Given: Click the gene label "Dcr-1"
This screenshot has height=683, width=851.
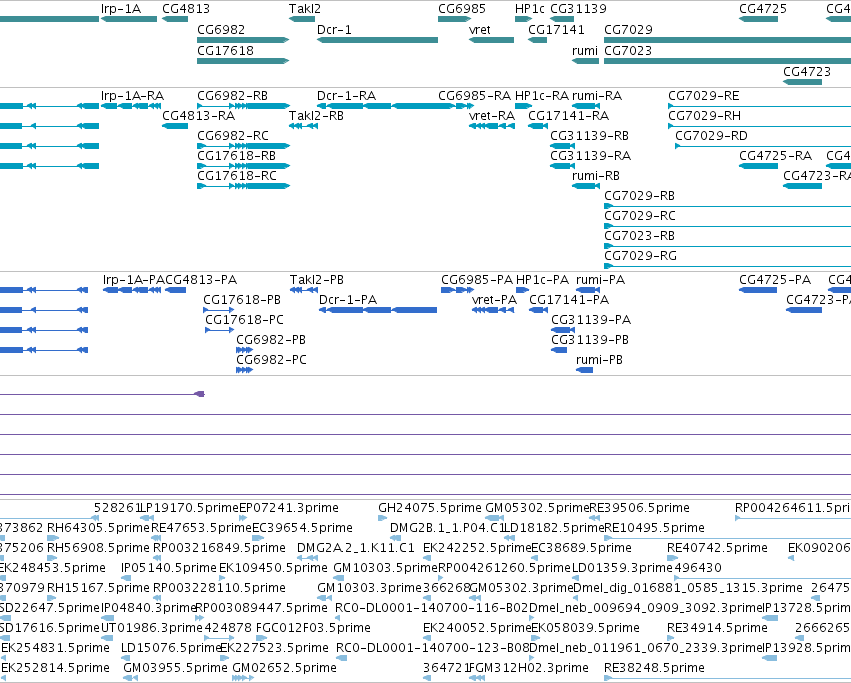Looking at the screenshot, I should coord(334,29).
